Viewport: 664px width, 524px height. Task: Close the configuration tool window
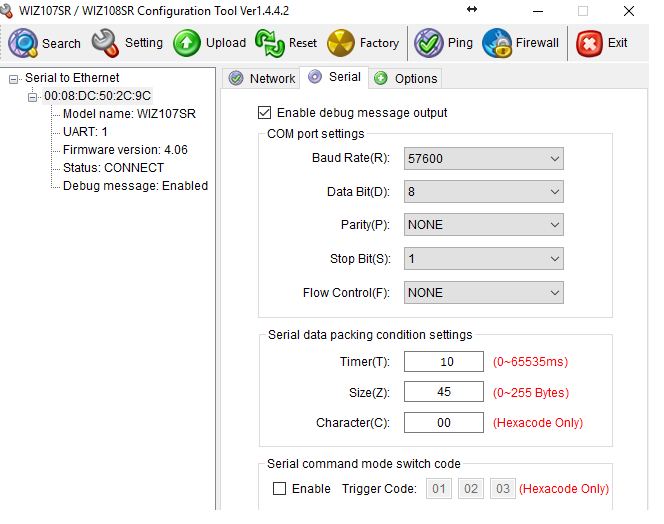click(629, 11)
